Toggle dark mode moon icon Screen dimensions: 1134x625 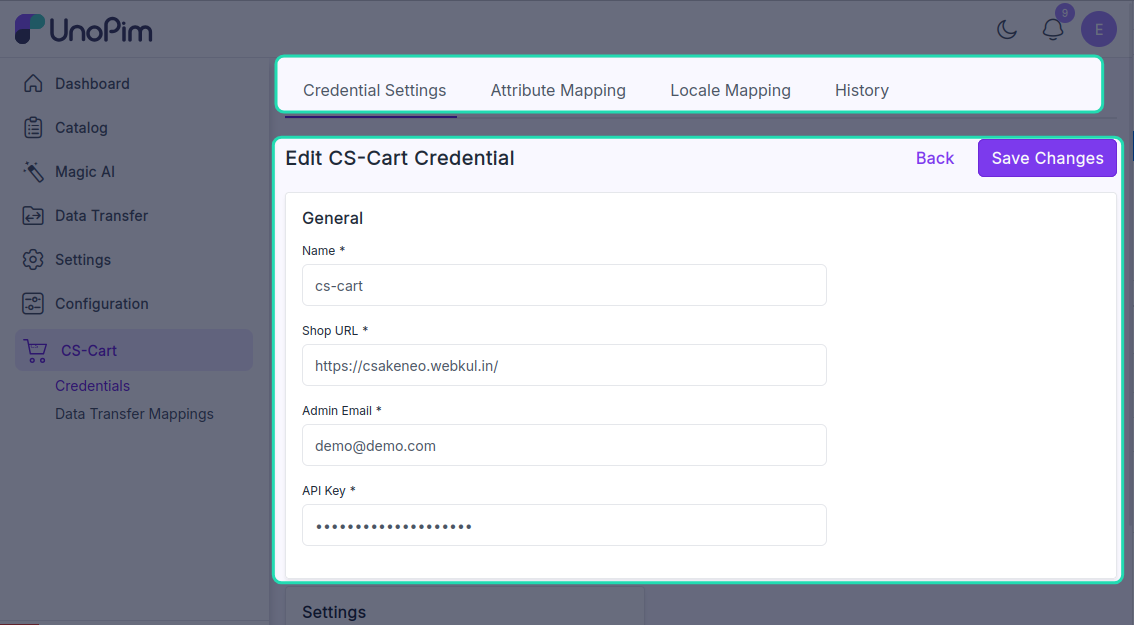[1007, 30]
